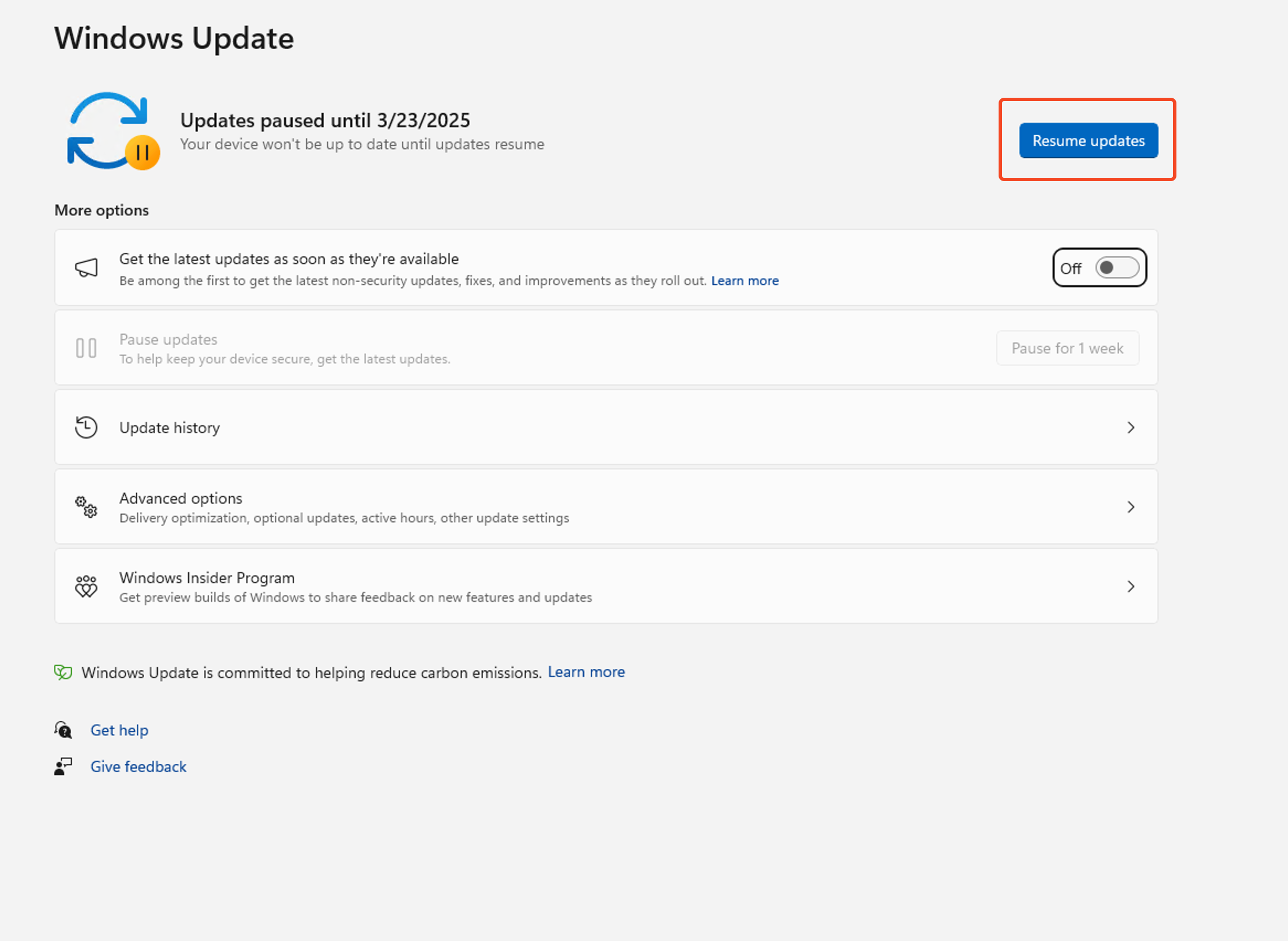Open Learn more link about non-security updates

pyautogui.click(x=745, y=281)
